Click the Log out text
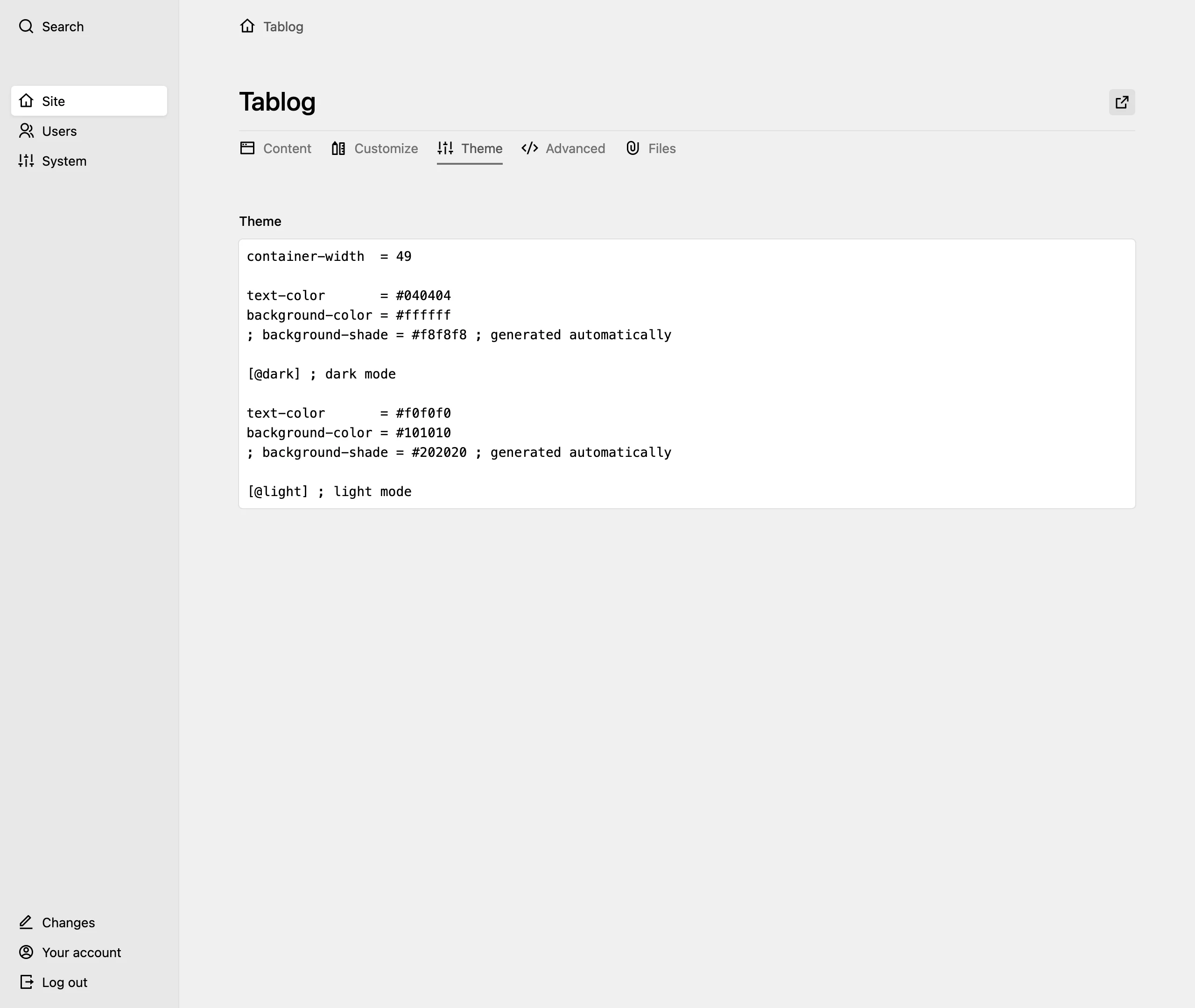 [x=64, y=982]
